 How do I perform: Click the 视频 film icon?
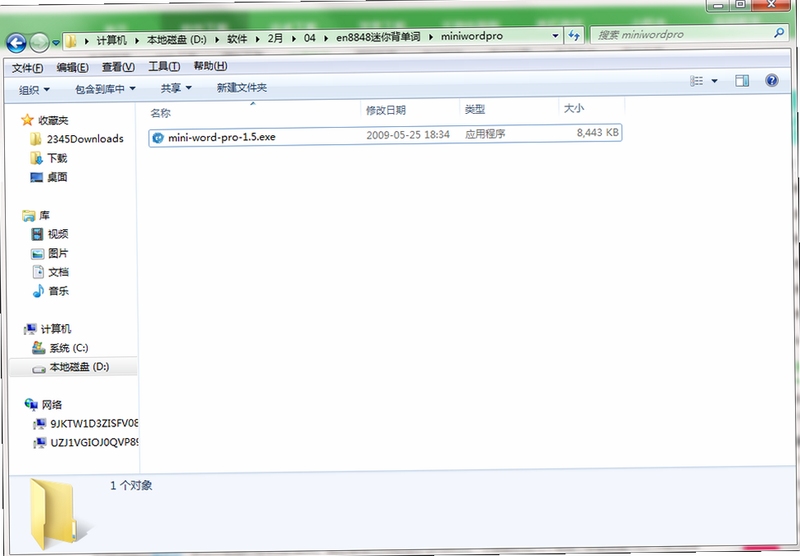(37, 235)
